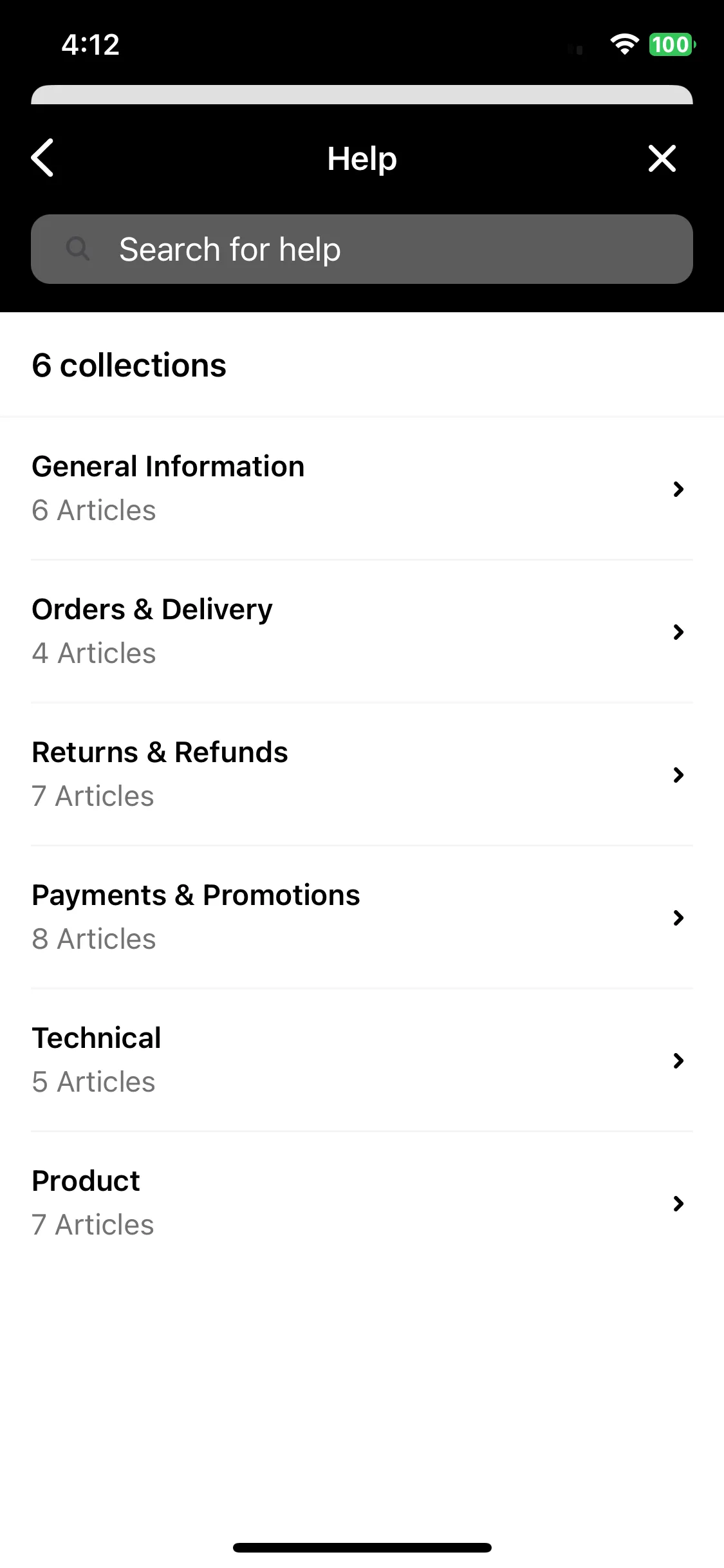
Task: Tap the gray sheet handle bar at top
Action: [x=362, y=95]
